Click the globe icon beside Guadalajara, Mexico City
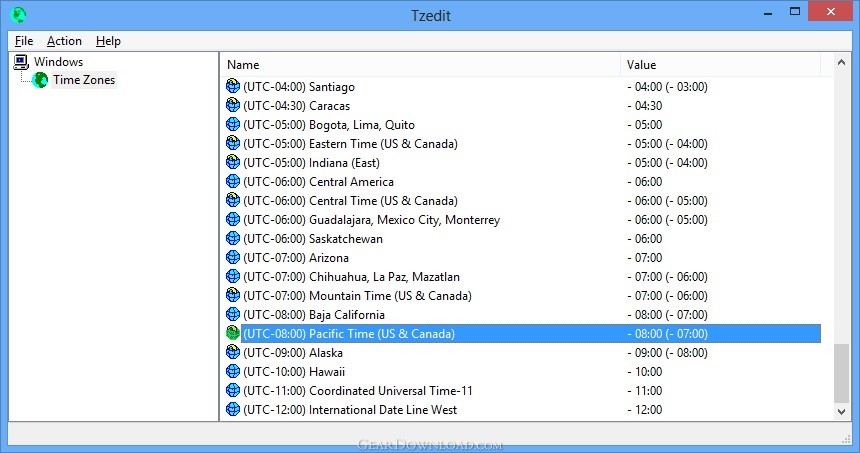This screenshot has height=453, width=860. pyautogui.click(x=233, y=219)
